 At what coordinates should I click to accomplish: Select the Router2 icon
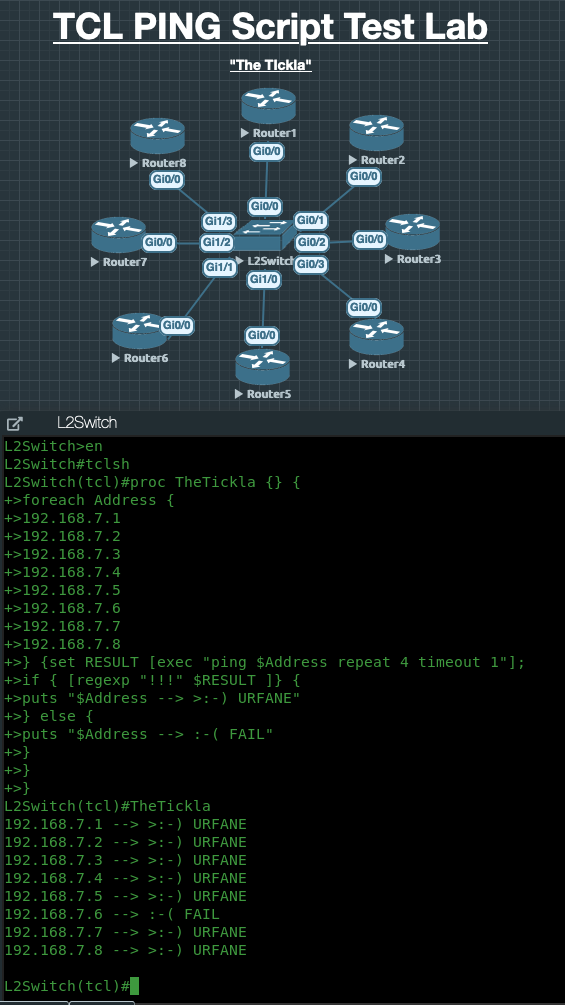pyautogui.click(x=377, y=133)
